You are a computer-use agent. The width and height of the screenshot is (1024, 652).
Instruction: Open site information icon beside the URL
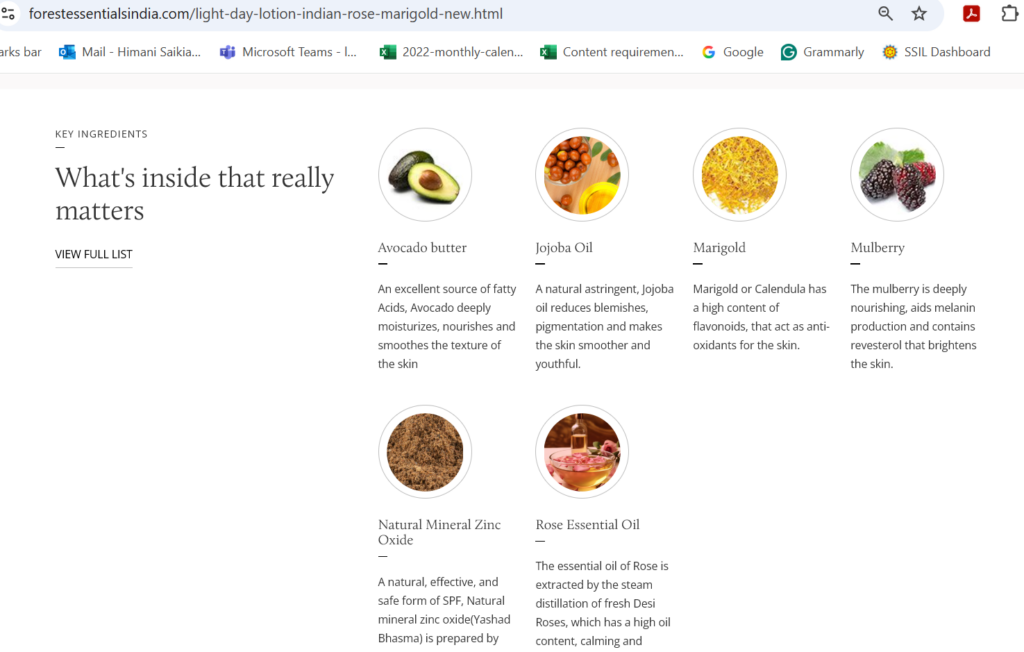pyautogui.click(x=8, y=14)
